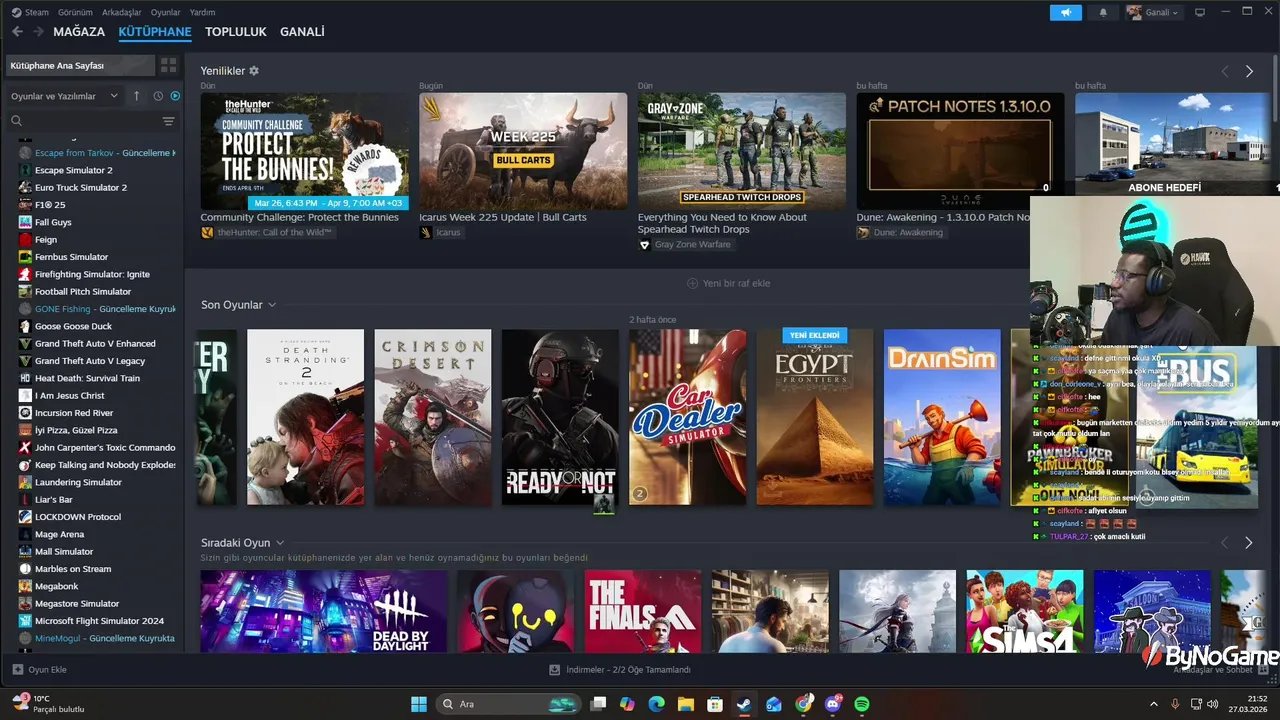Switch to the TOPLULUK tab

click(x=236, y=32)
